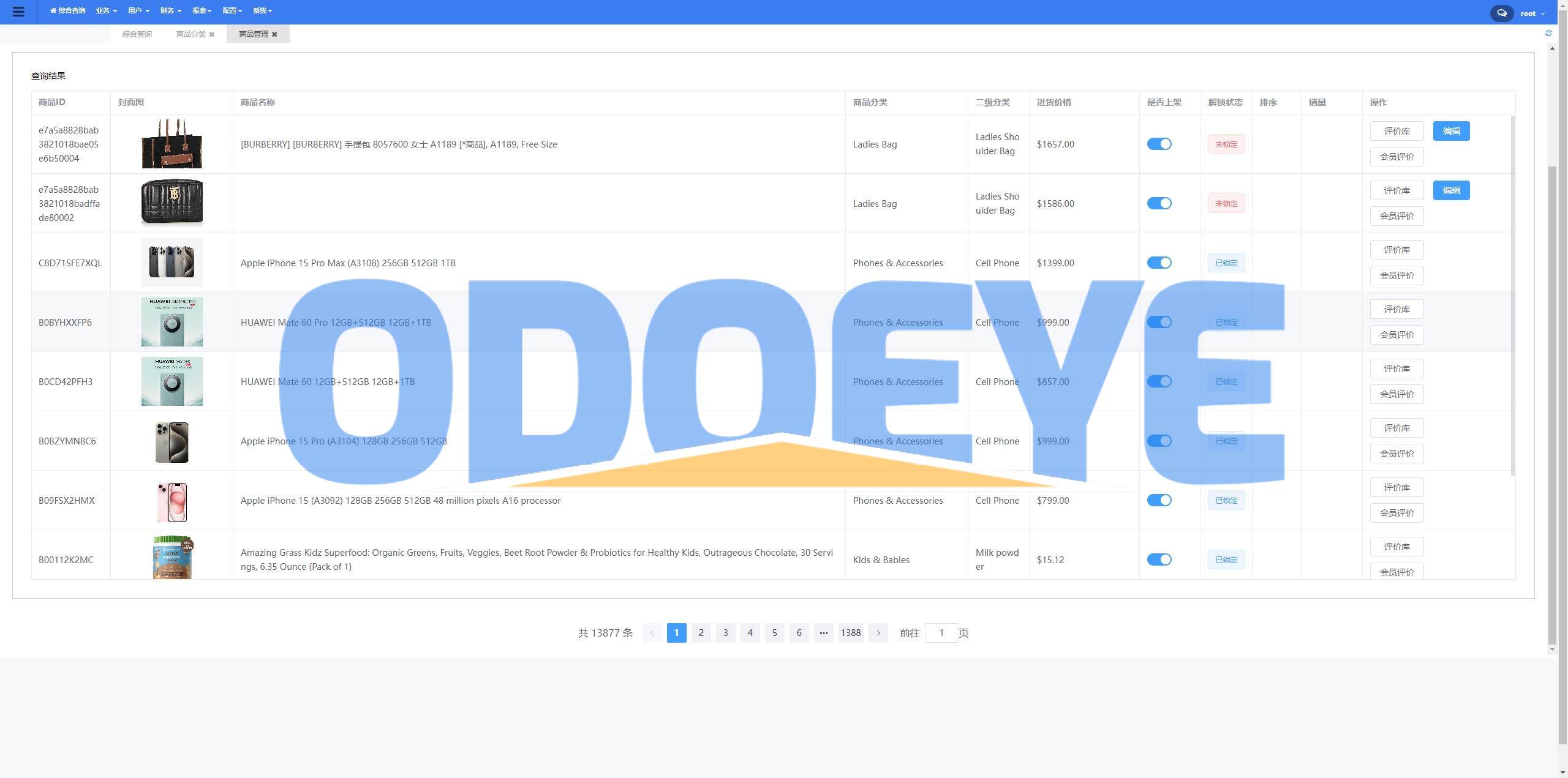Disable the 是否上架 toggle for Amazing Grass Kidz Superfood
This screenshot has height=778, width=1568.
coord(1160,559)
